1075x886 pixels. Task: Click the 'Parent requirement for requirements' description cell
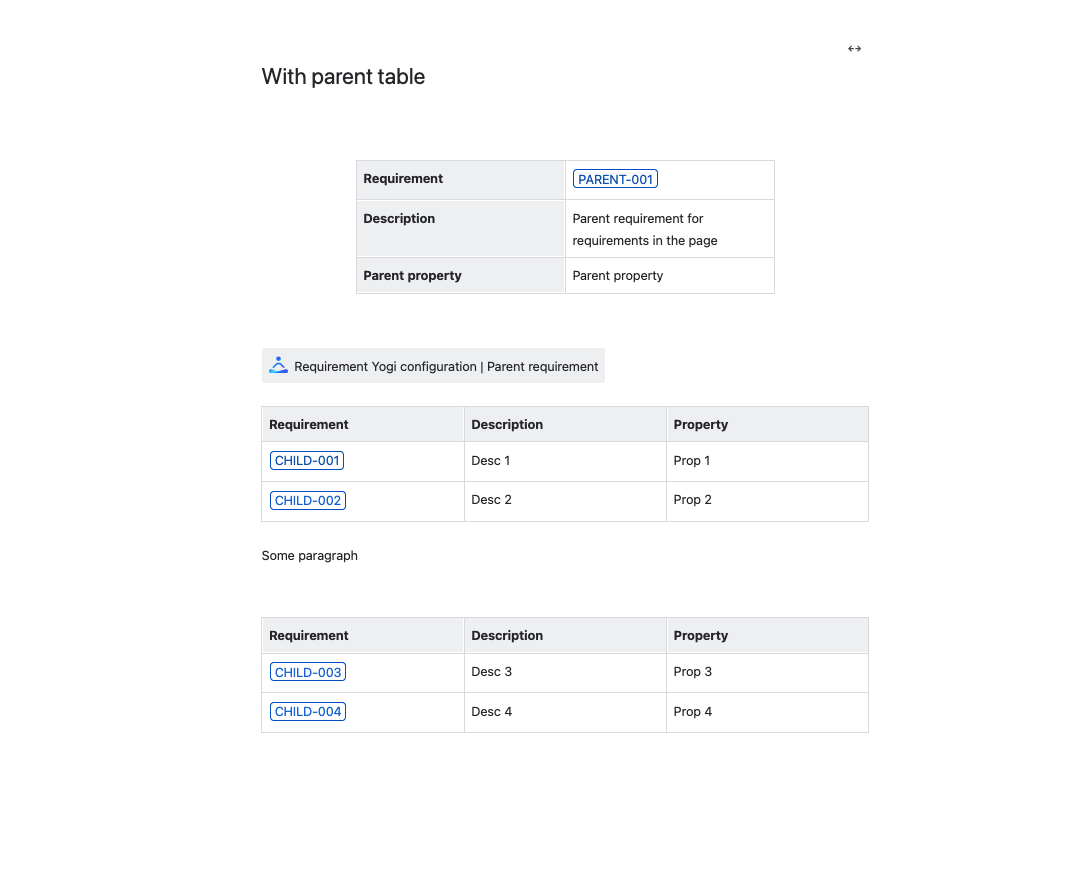pyautogui.click(x=644, y=229)
